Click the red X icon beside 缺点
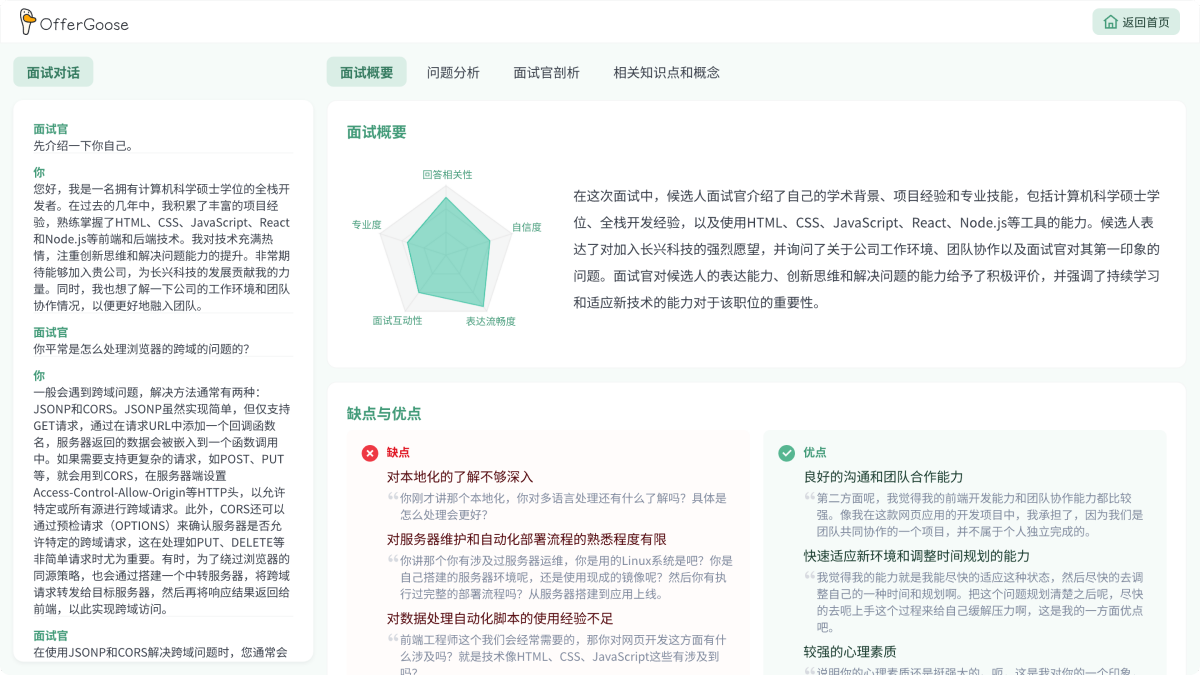The image size is (1200, 675). tap(370, 453)
